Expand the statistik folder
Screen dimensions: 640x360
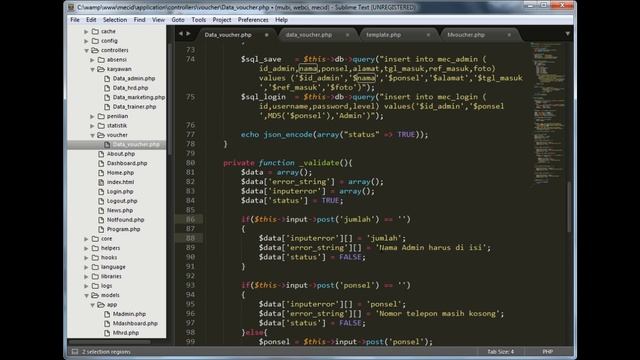tap(92, 126)
